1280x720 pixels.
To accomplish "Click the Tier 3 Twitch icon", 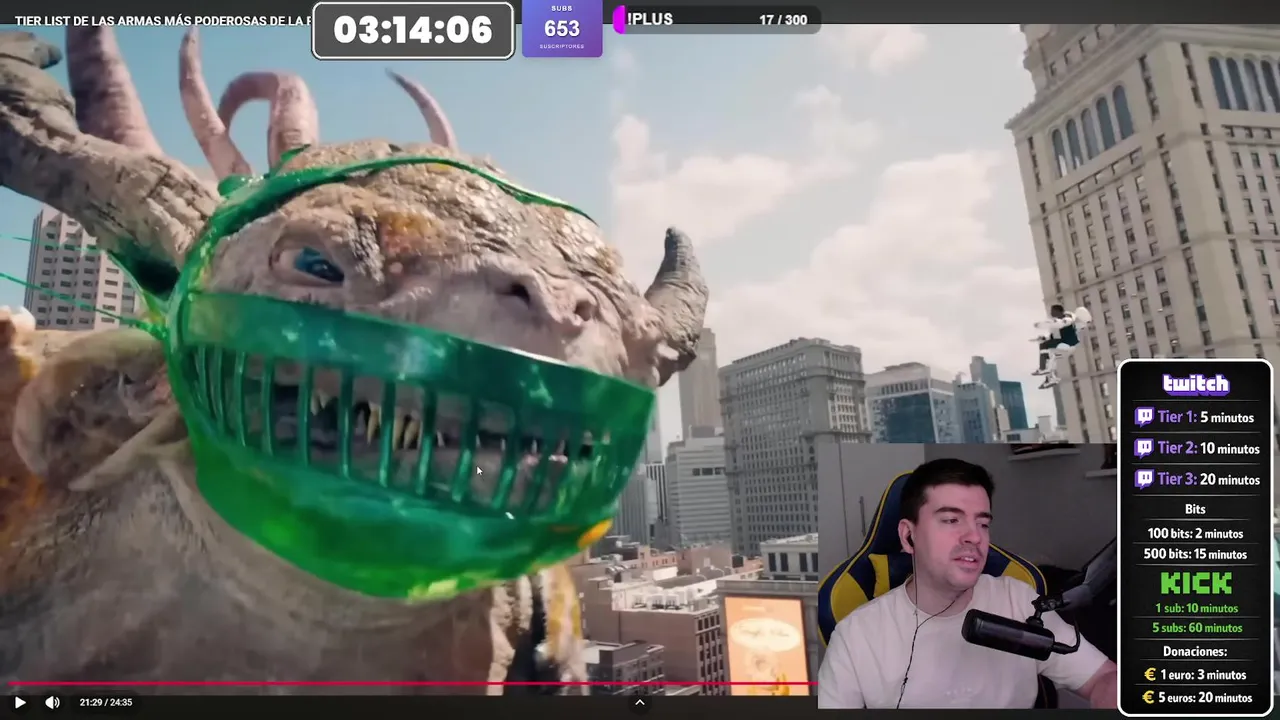I will pyautogui.click(x=1144, y=479).
